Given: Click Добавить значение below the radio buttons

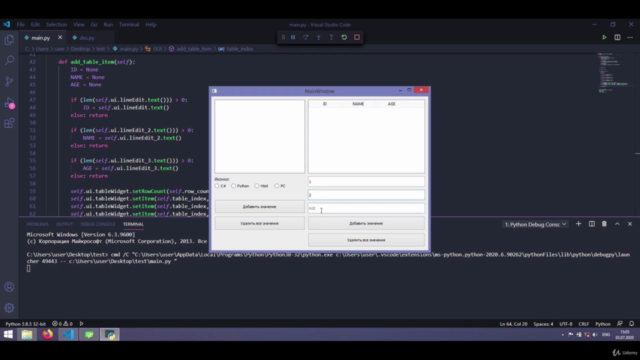Looking at the screenshot, I should [x=260, y=207].
